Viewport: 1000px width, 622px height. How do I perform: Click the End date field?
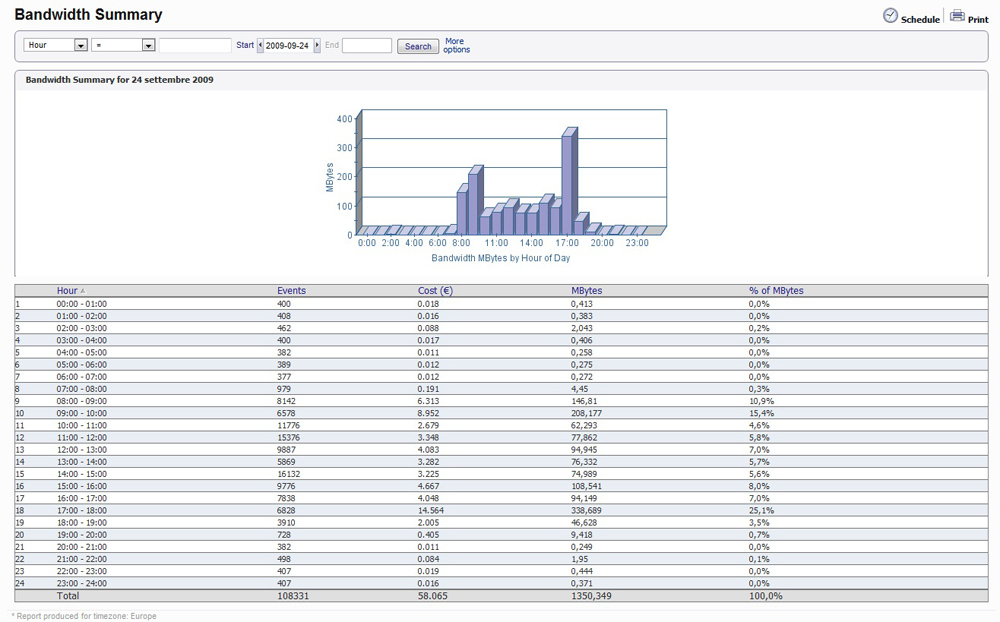pyautogui.click(x=367, y=45)
